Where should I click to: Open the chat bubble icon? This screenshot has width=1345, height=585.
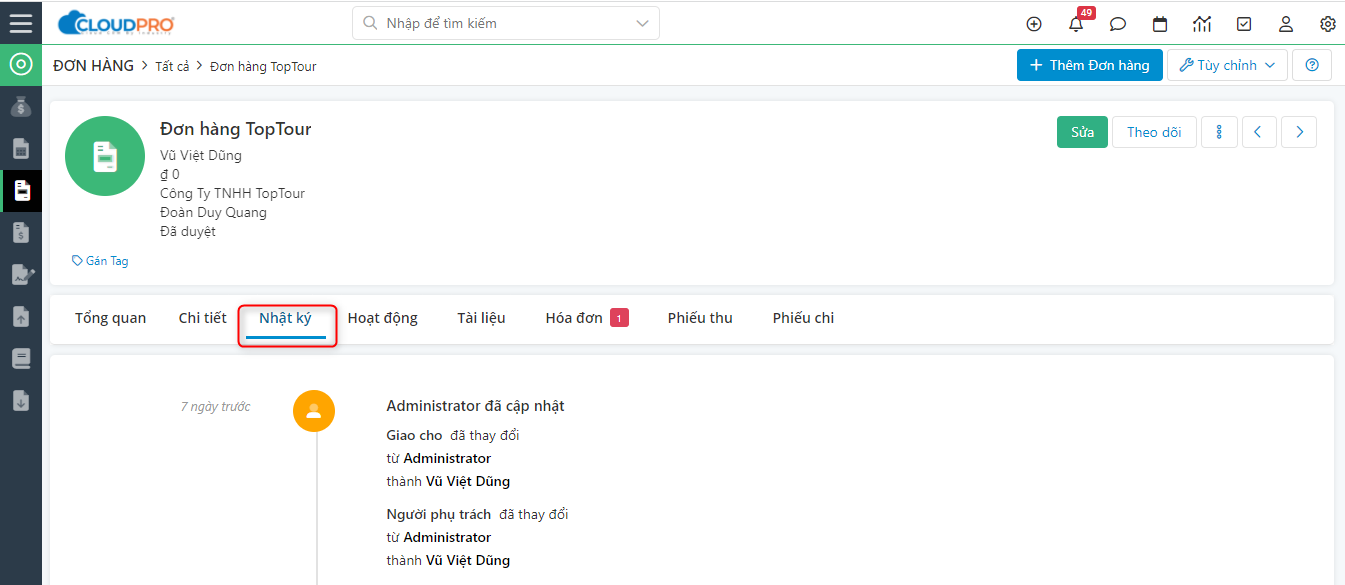(1118, 24)
